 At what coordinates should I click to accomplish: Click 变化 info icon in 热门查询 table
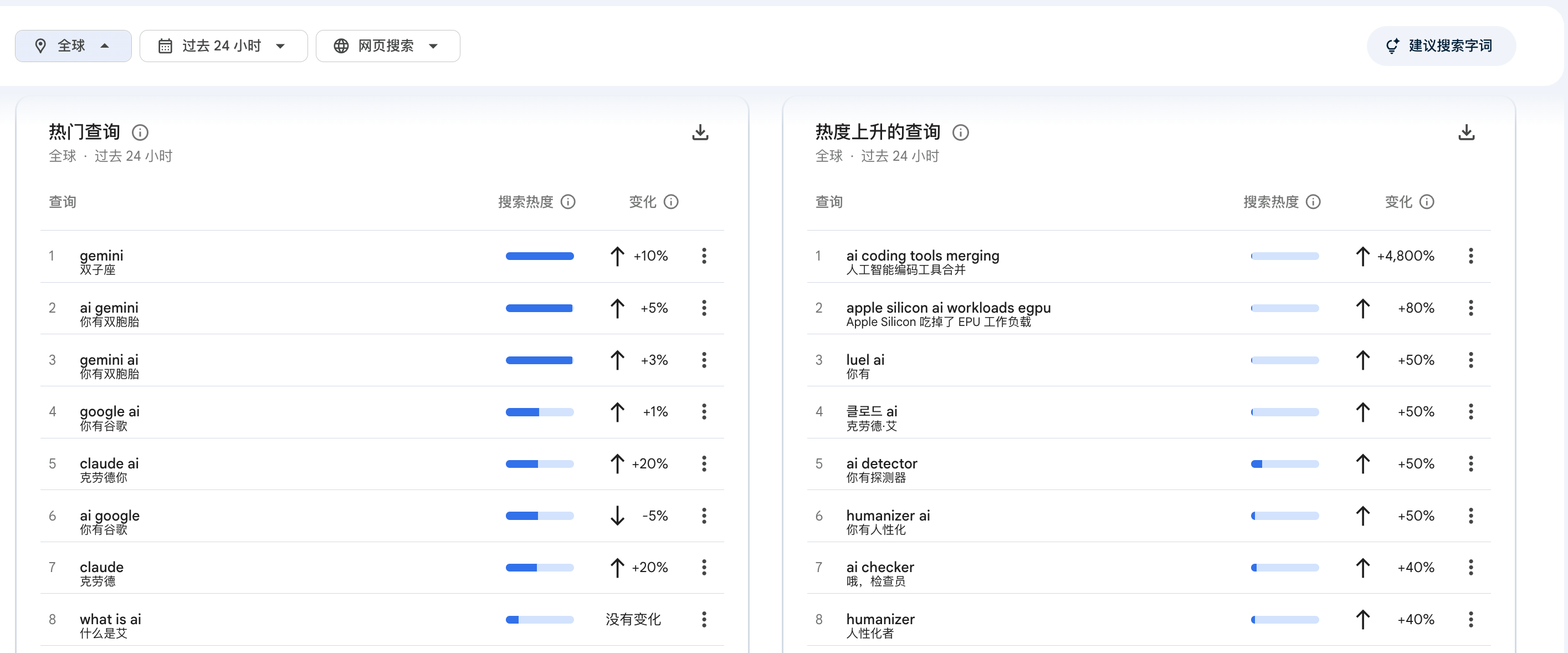[671, 202]
